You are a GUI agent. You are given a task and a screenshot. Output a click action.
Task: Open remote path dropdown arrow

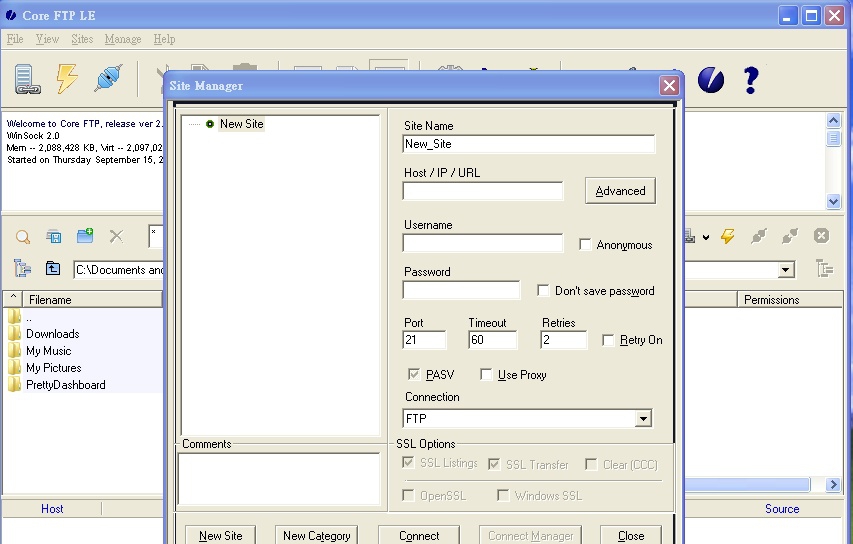point(786,269)
